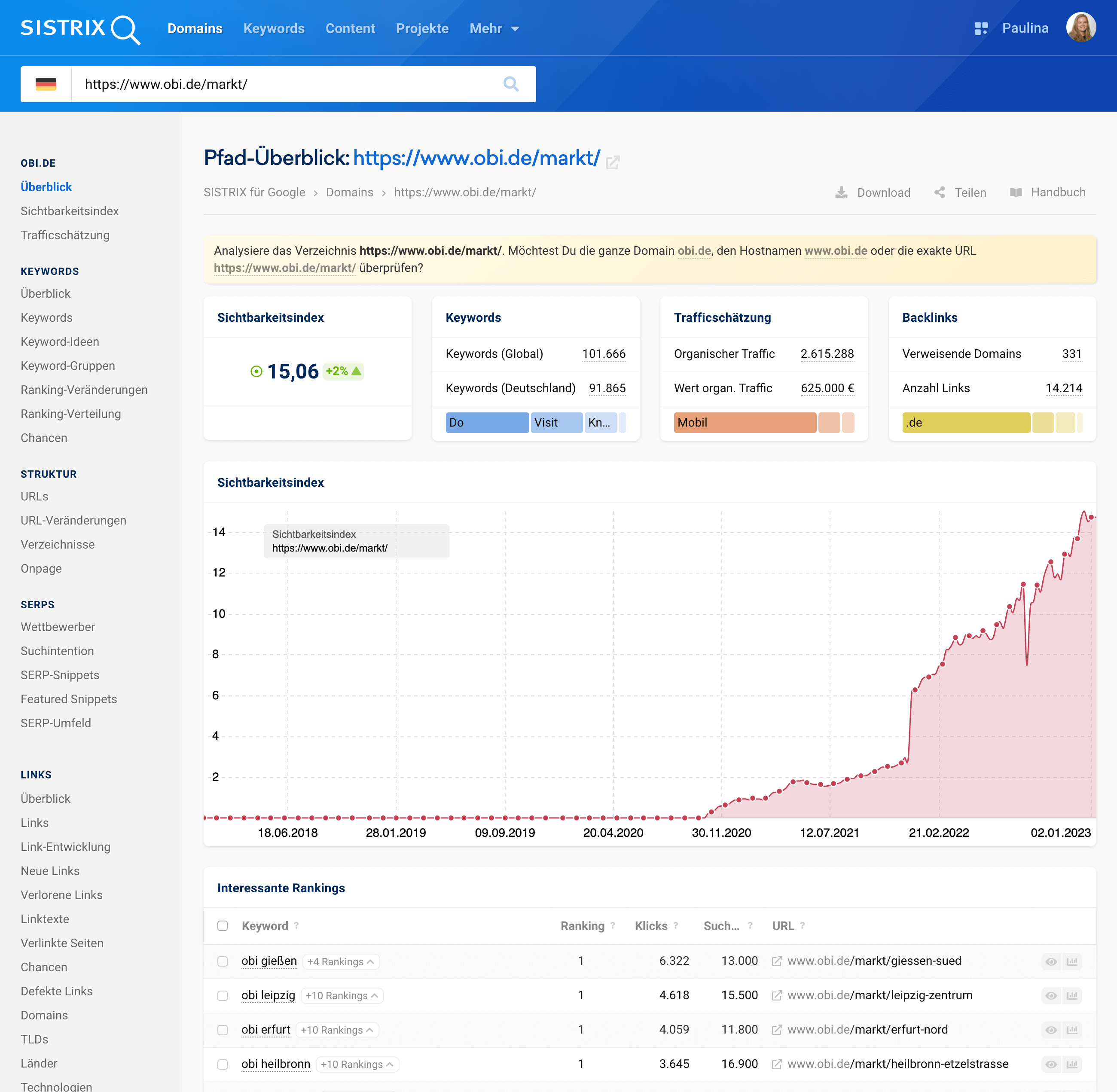Click into the URL search input field

(287, 84)
